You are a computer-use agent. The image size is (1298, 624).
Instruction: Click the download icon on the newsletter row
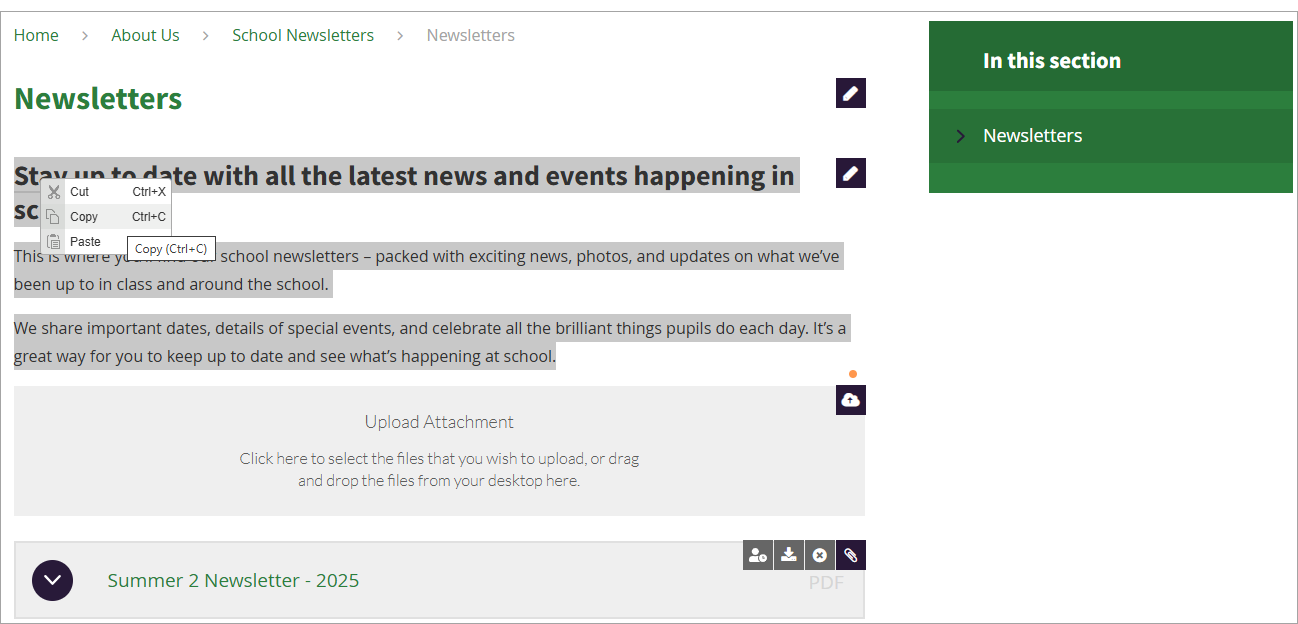click(x=789, y=555)
